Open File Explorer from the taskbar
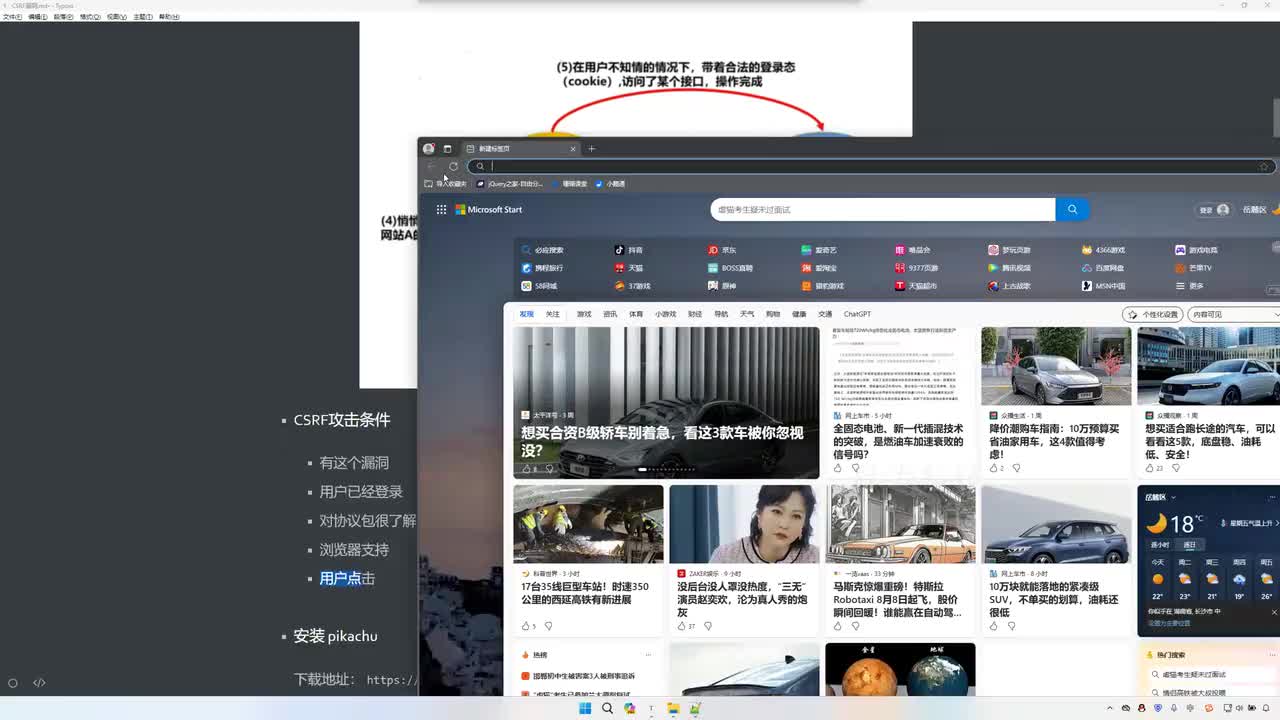 673,708
